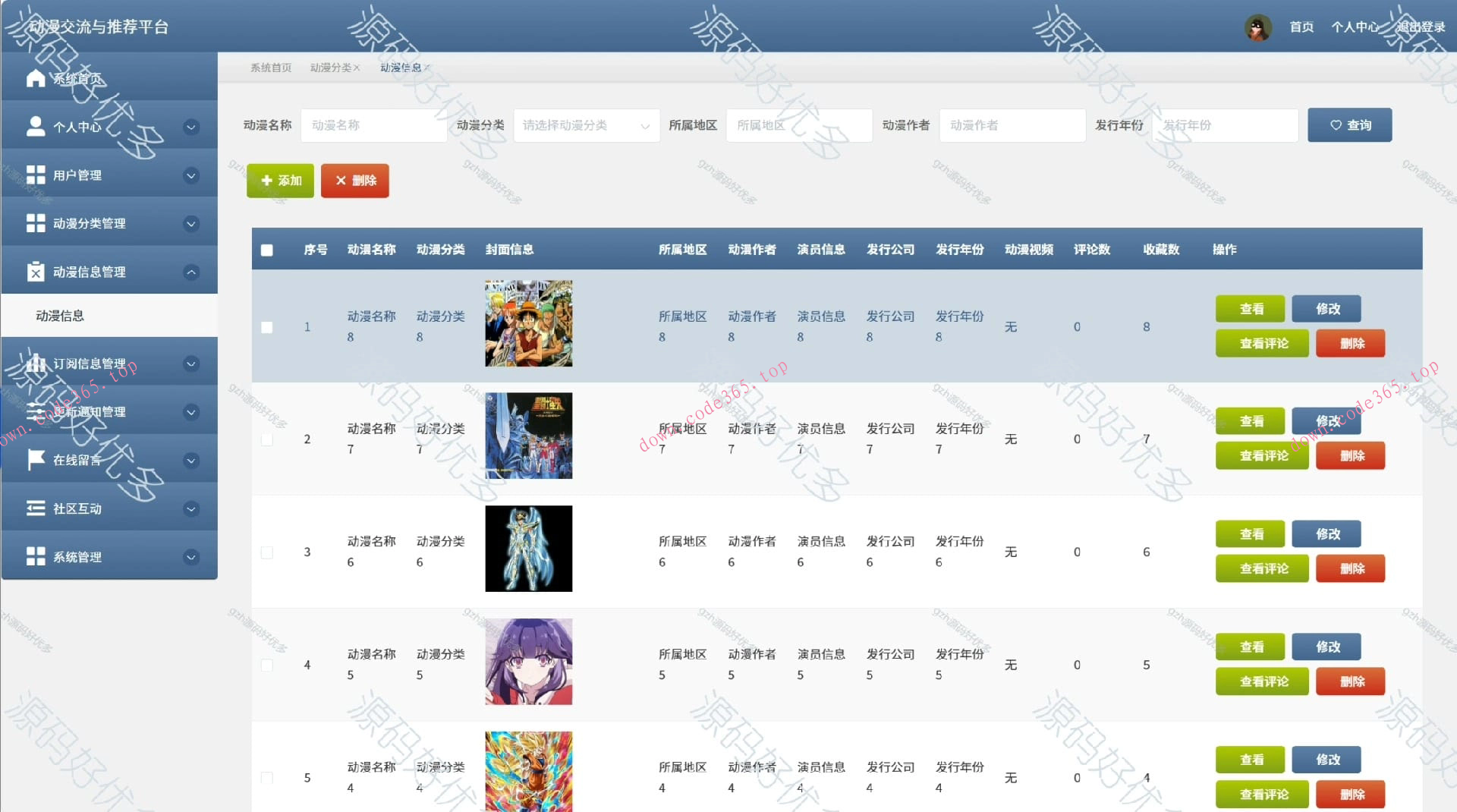Click the cover thumbnail of row 4
1457x812 pixels.
(528, 661)
